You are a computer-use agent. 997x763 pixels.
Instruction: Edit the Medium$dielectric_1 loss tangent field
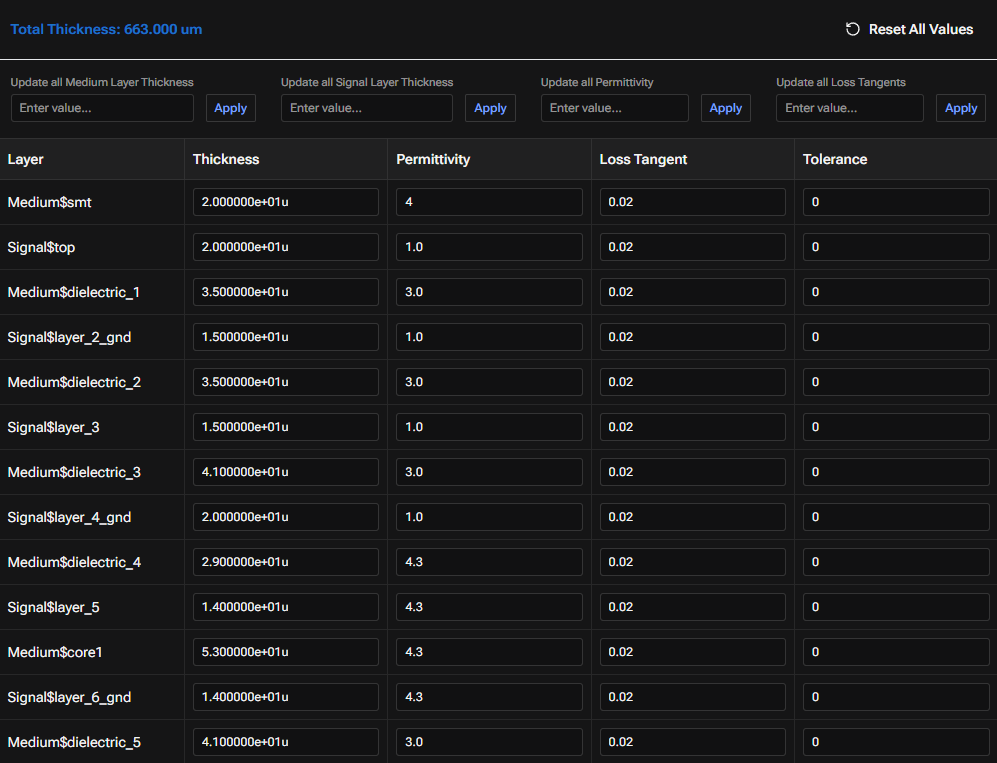(x=692, y=292)
